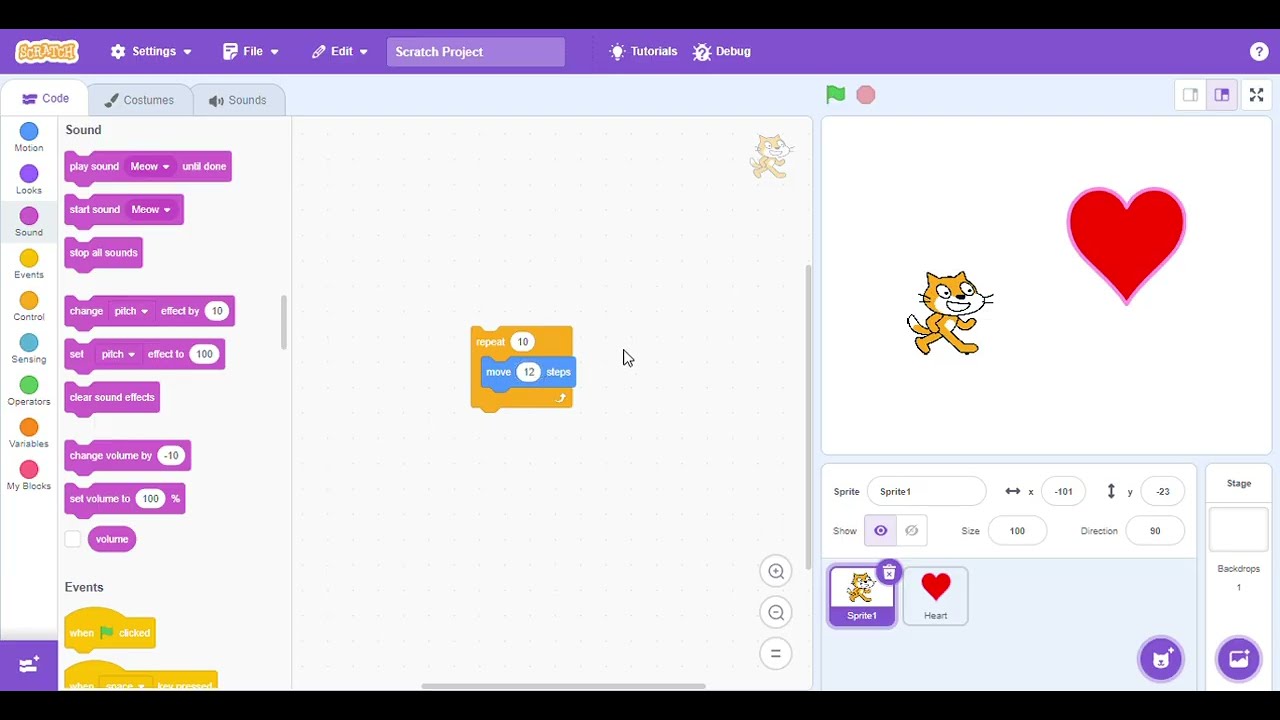Image resolution: width=1280 pixels, height=720 pixels.
Task: Open the Settings menu
Action: coord(151,52)
